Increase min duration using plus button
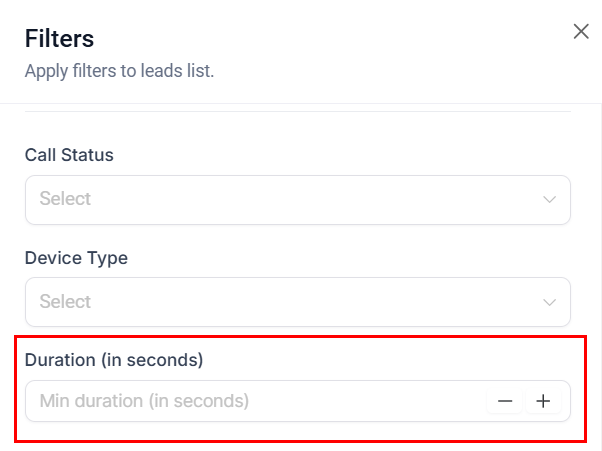The width and height of the screenshot is (602, 451). [543, 401]
